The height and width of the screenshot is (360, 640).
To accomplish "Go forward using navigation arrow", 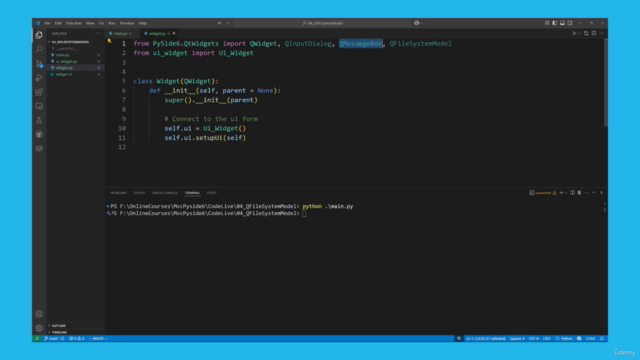I will click(228, 23).
